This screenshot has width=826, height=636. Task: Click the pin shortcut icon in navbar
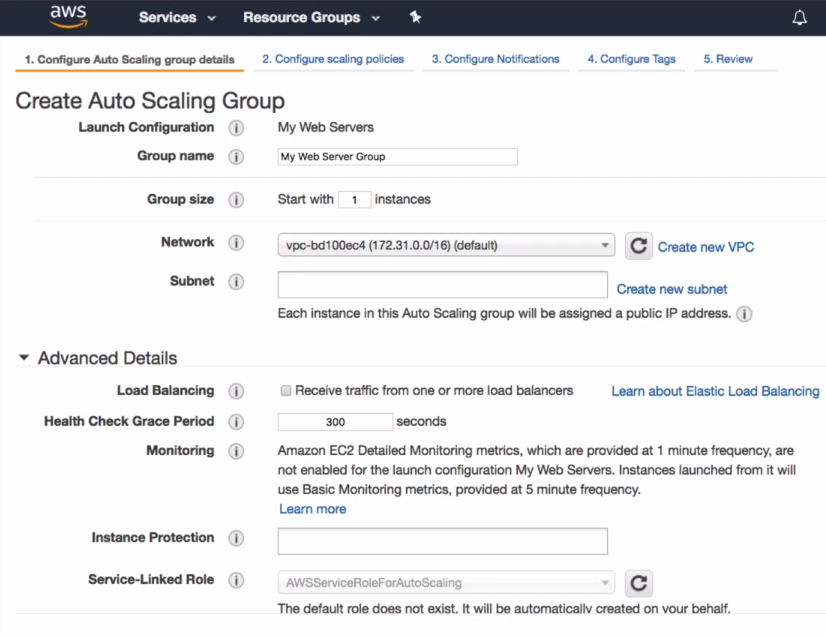[416, 17]
